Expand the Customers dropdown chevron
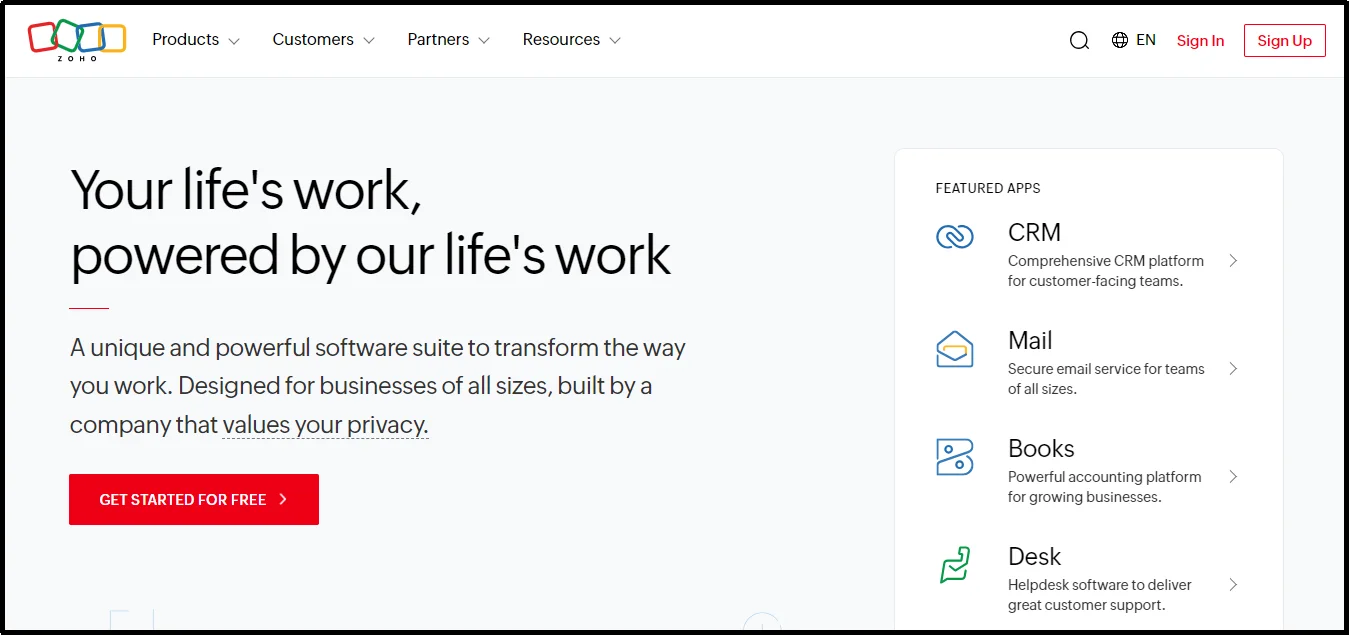The height and width of the screenshot is (636, 1350). [x=368, y=41]
